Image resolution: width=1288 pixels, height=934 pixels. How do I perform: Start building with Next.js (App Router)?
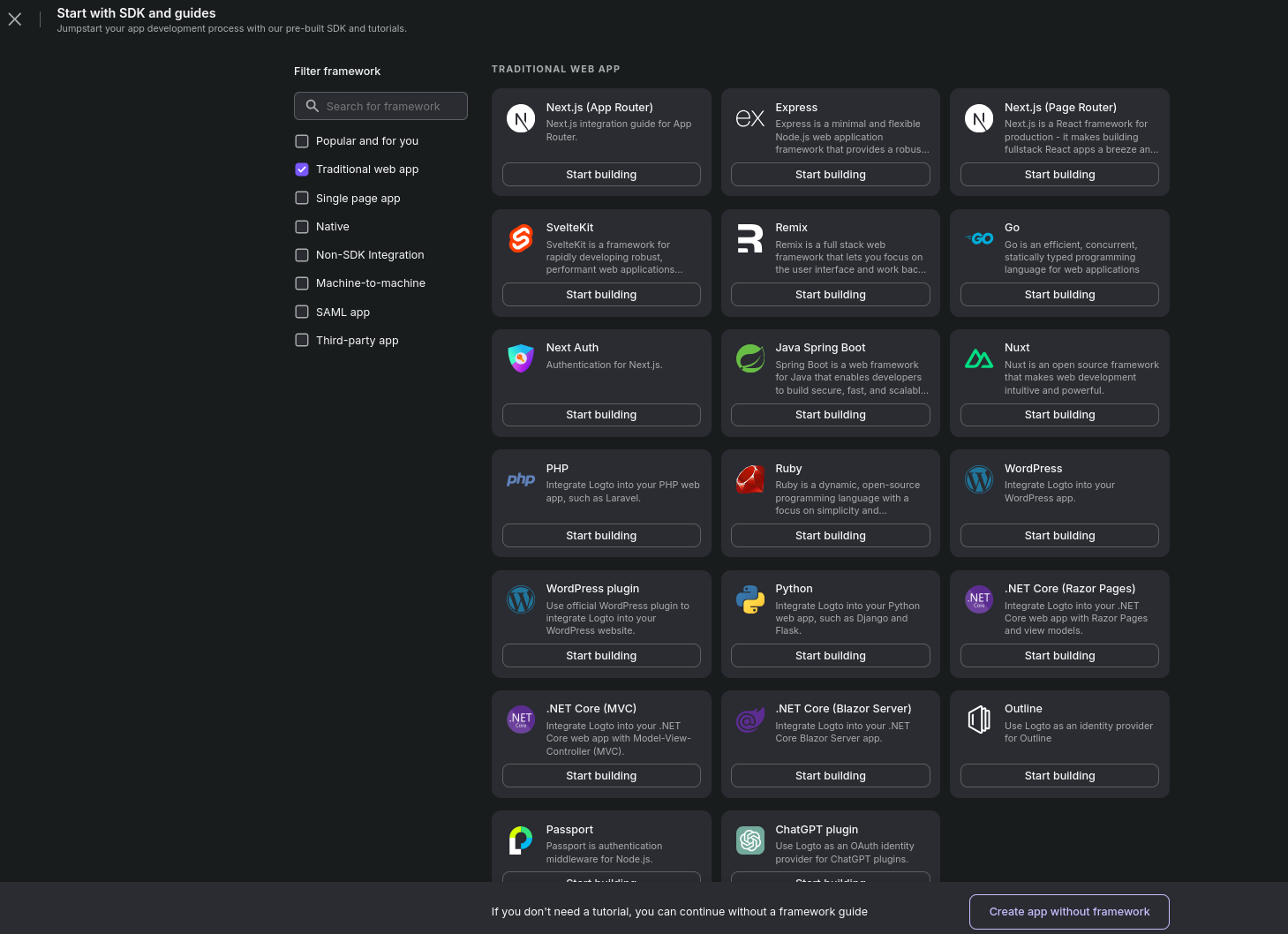(x=601, y=175)
